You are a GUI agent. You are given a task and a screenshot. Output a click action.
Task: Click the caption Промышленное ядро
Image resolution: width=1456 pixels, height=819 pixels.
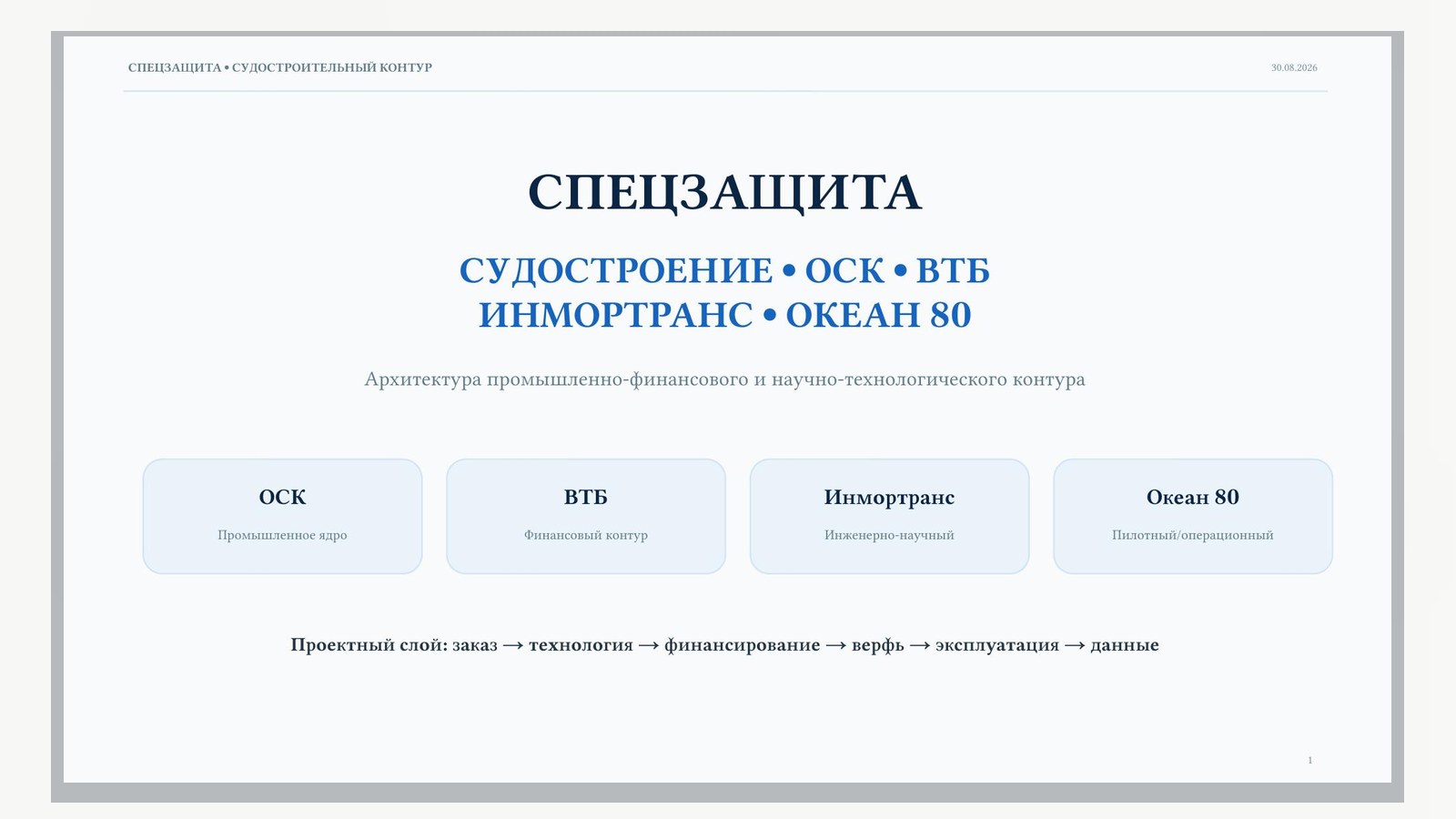click(x=282, y=535)
